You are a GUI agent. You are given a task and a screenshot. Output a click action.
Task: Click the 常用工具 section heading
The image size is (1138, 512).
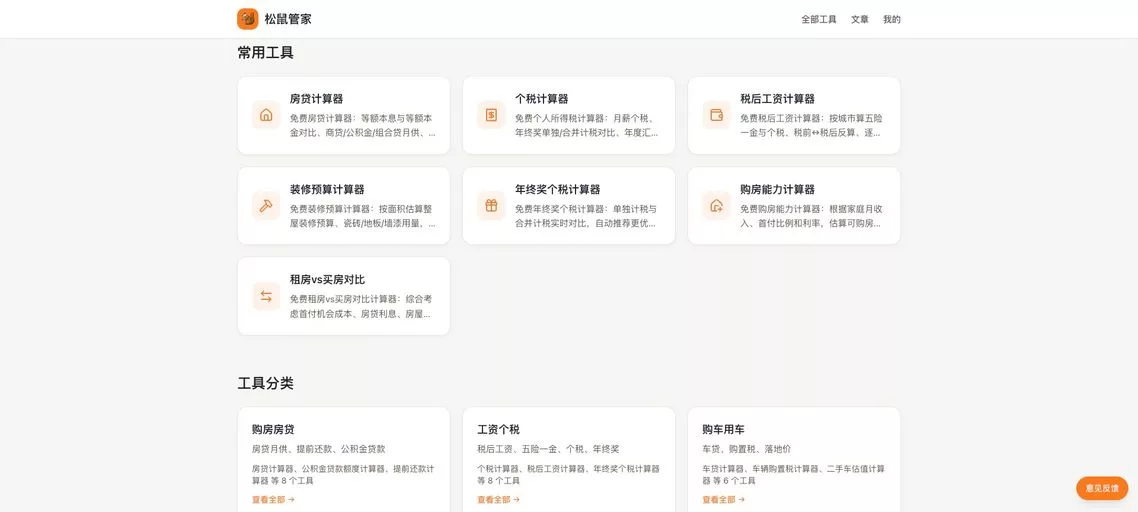pos(266,53)
